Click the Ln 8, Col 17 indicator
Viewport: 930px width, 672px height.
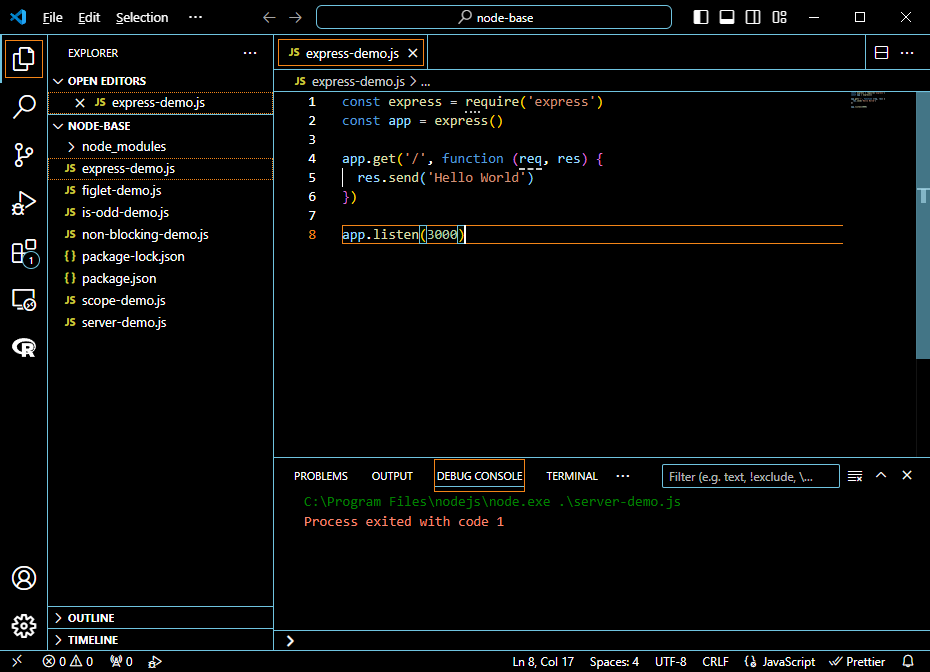(543, 661)
